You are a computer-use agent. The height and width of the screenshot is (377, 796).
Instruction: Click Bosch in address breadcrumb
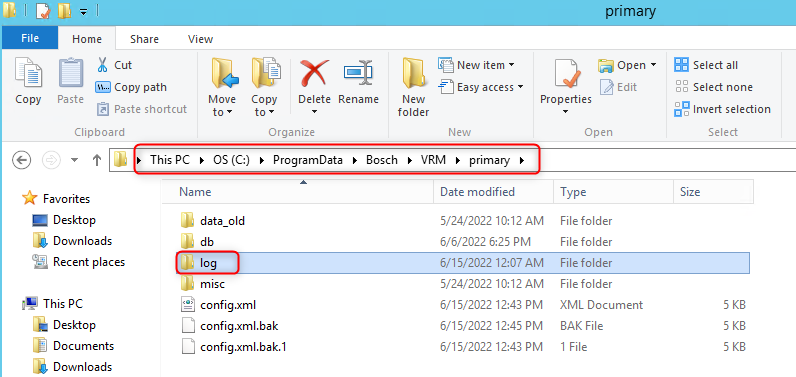tap(382, 160)
